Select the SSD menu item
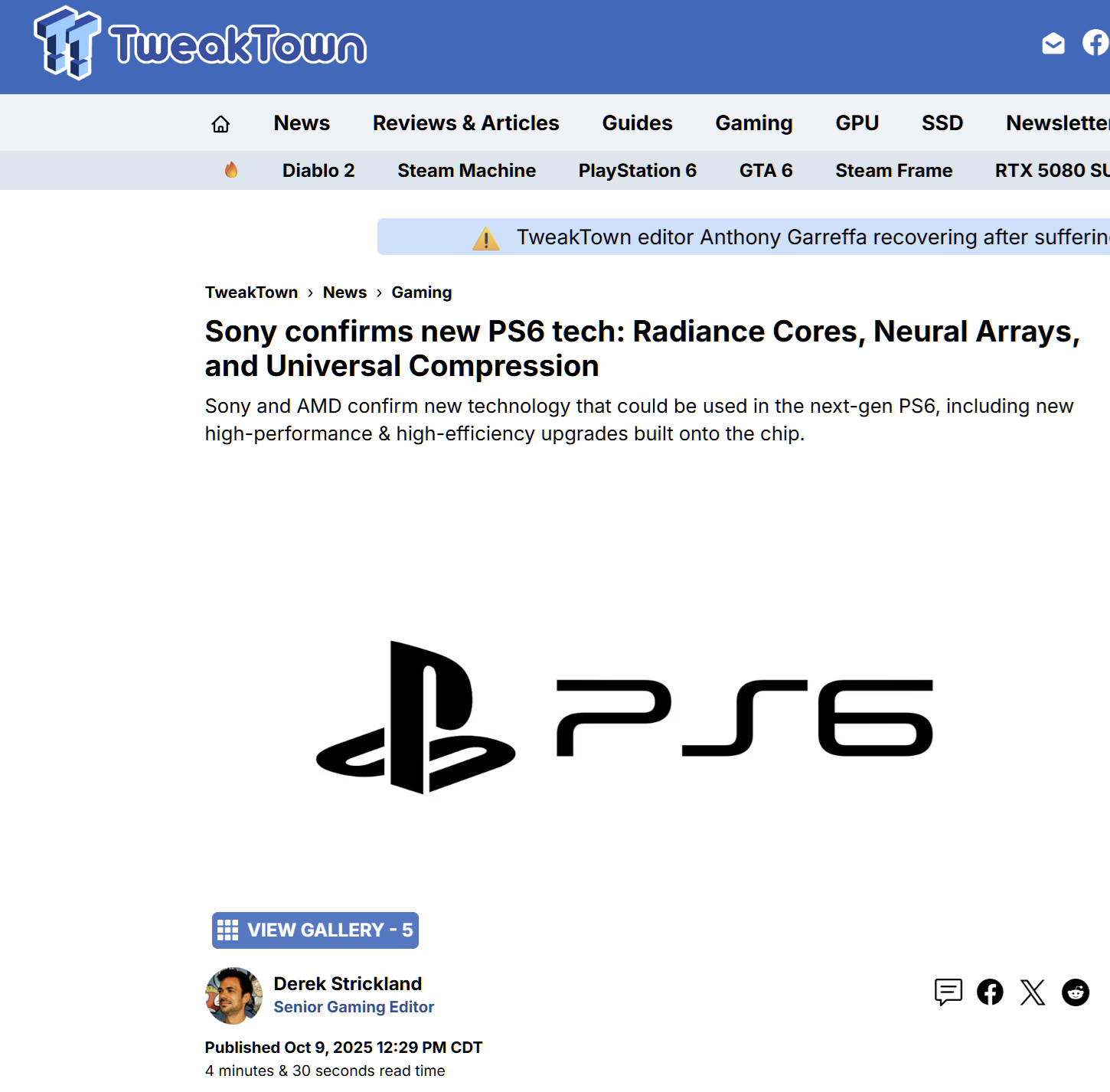1110x1092 pixels. (x=942, y=123)
